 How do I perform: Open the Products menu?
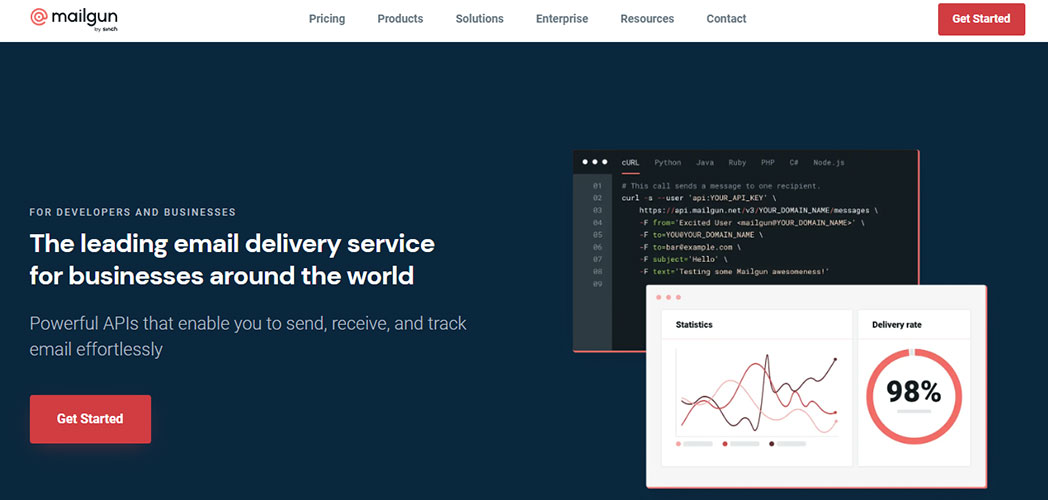[400, 19]
